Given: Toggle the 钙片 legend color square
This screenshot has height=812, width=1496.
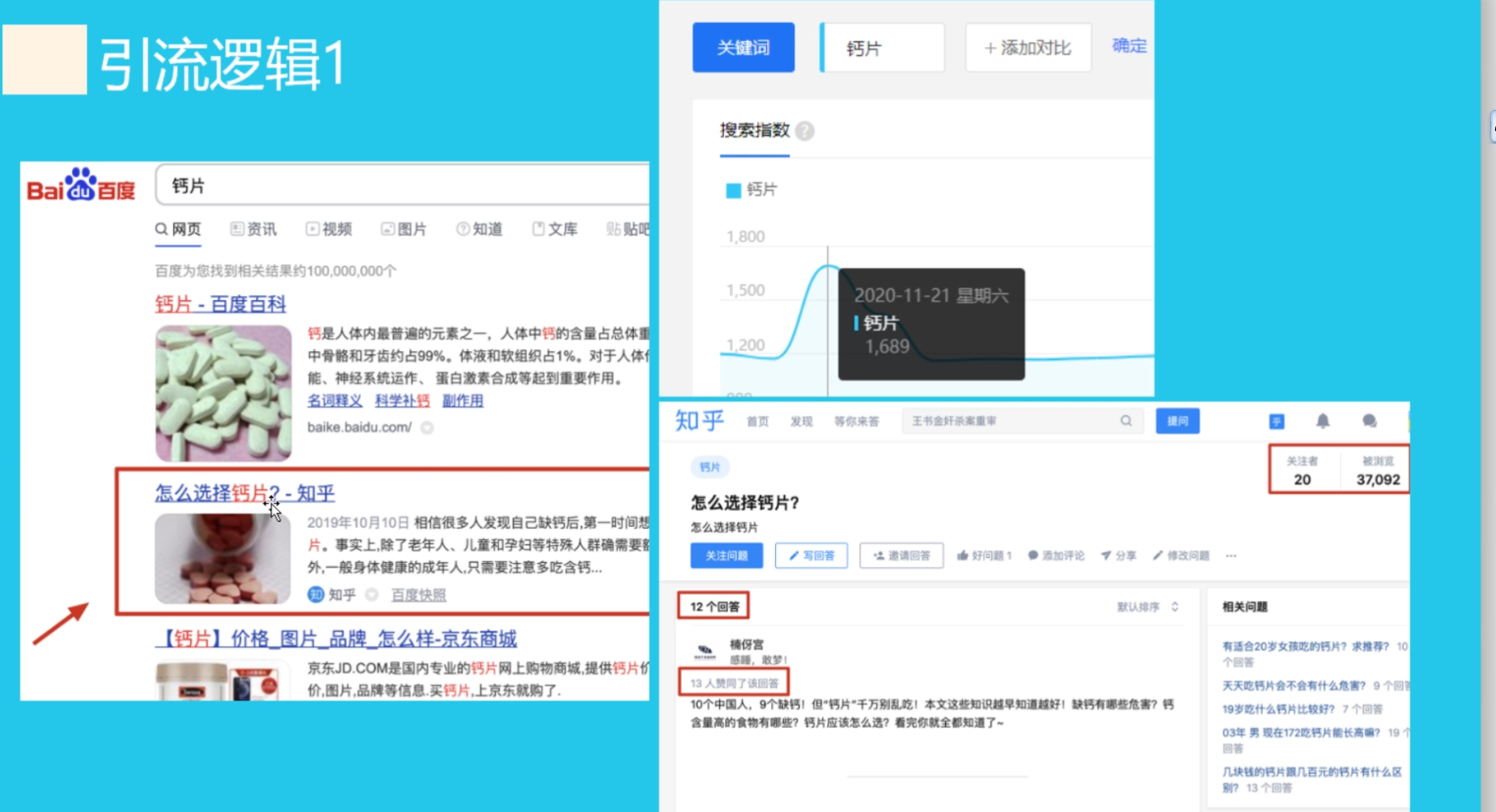Looking at the screenshot, I should 733,190.
